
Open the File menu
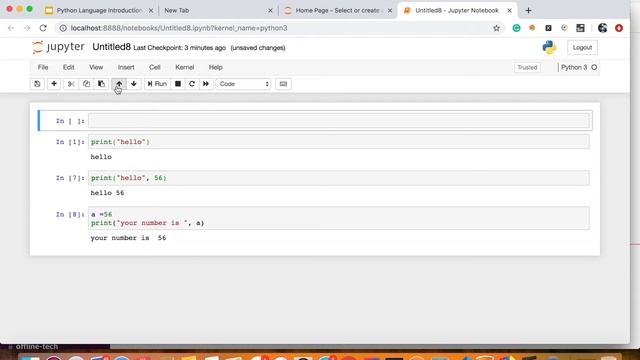(43, 67)
